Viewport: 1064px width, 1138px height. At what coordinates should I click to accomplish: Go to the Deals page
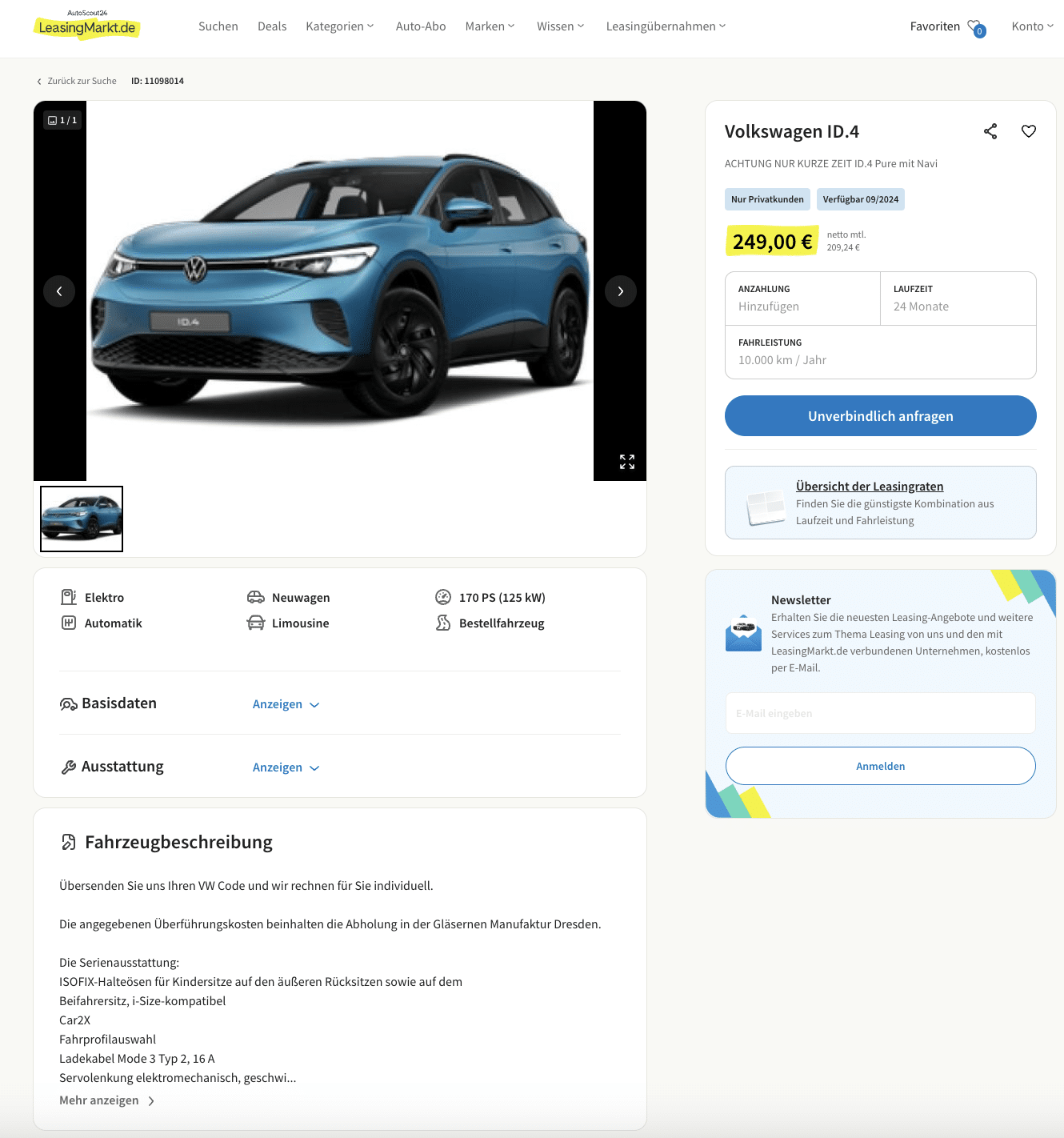(272, 26)
